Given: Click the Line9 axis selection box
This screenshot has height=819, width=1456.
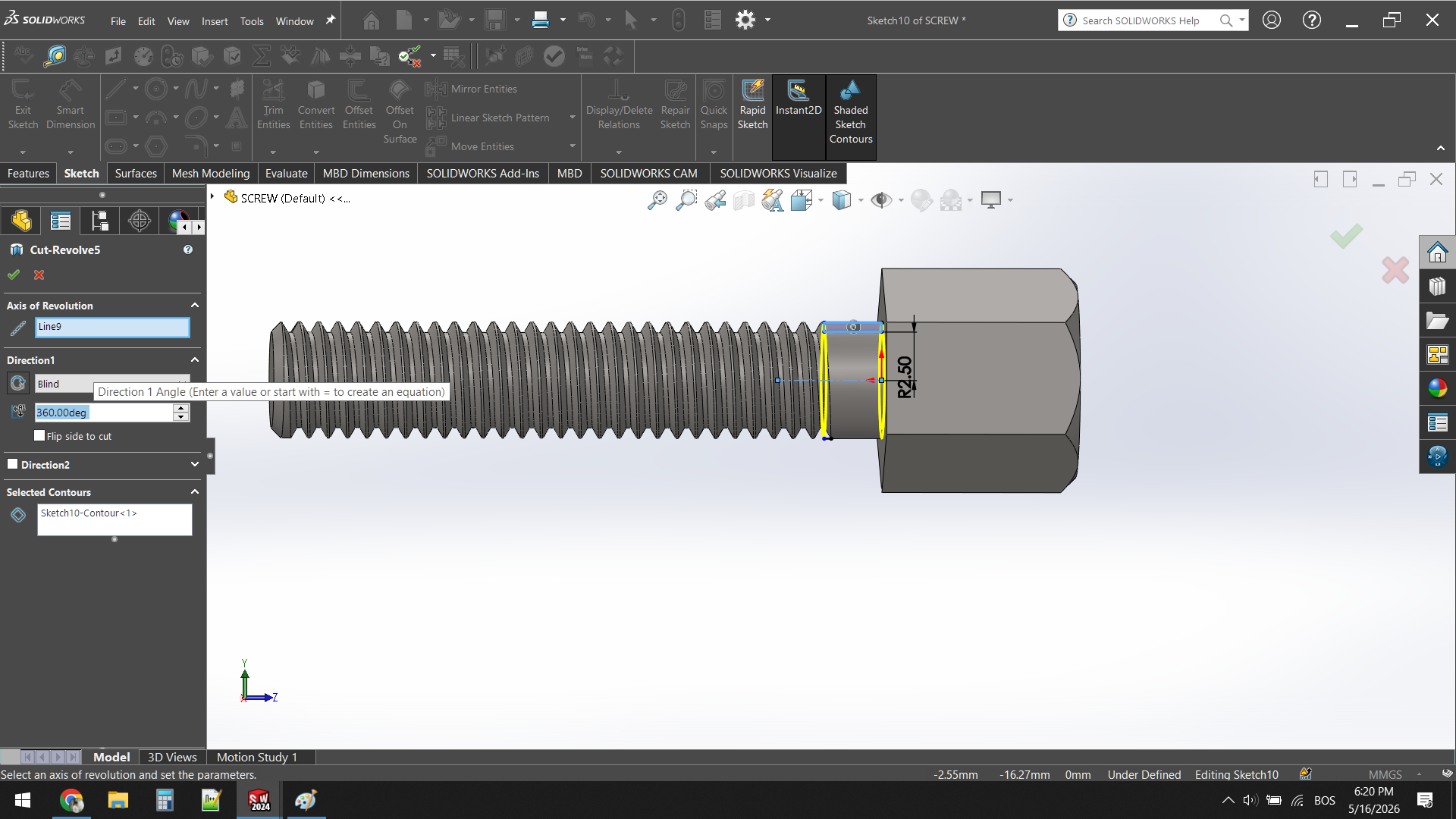Looking at the screenshot, I should (x=112, y=327).
